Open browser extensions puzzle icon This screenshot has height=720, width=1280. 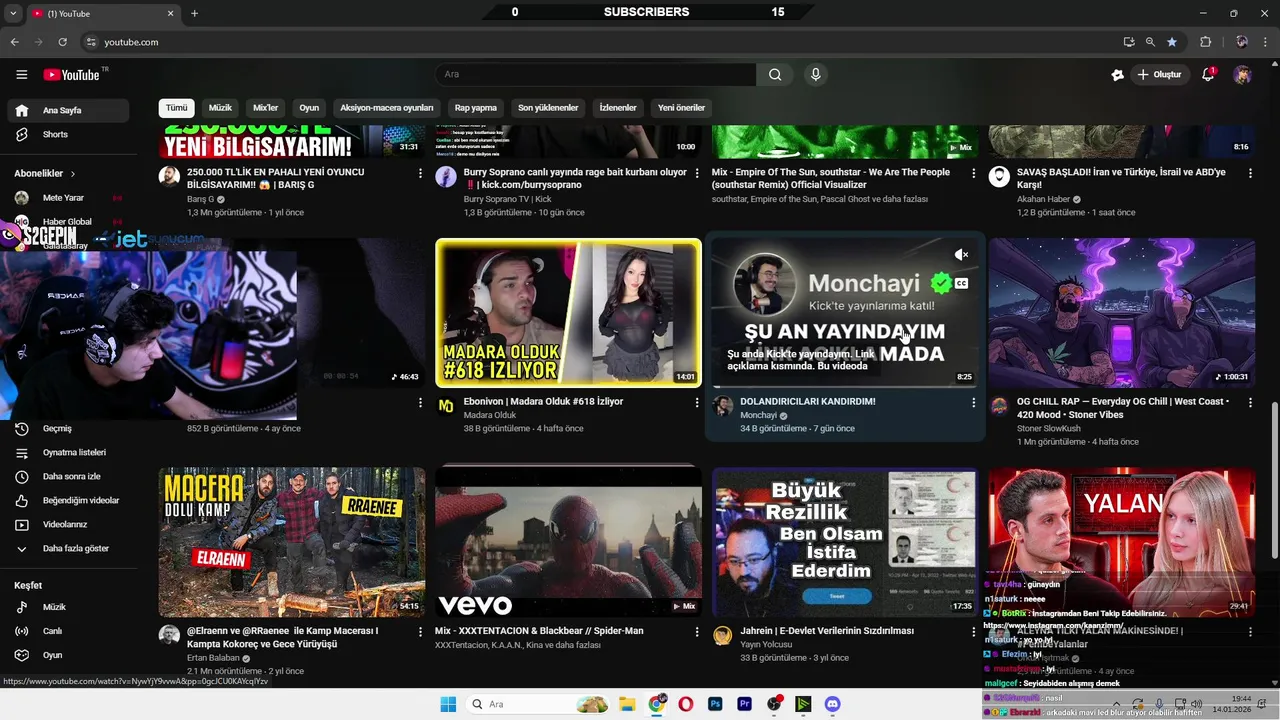tap(1205, 42)
